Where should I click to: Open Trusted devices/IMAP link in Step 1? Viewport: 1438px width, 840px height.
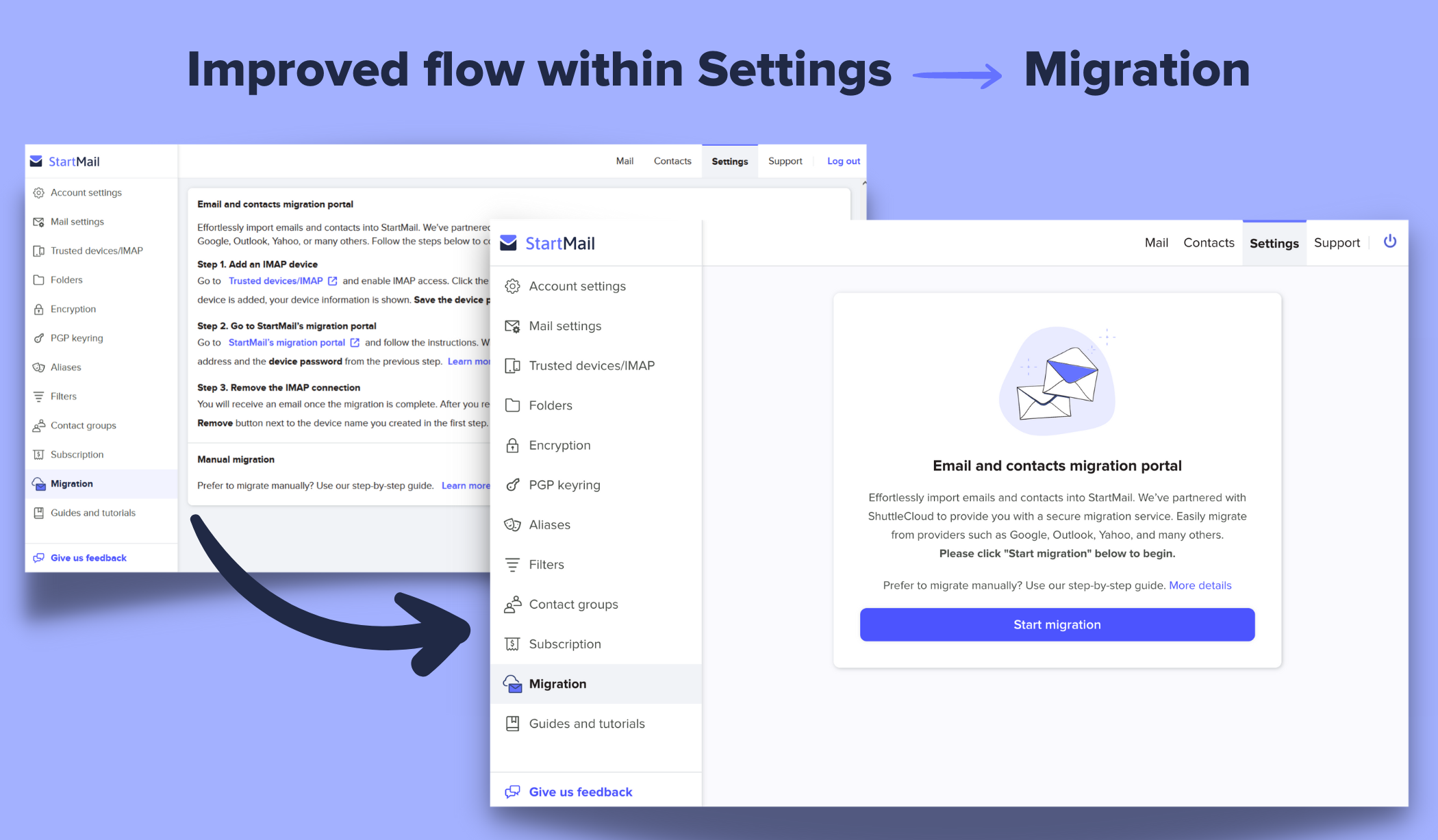coord(275,281)
